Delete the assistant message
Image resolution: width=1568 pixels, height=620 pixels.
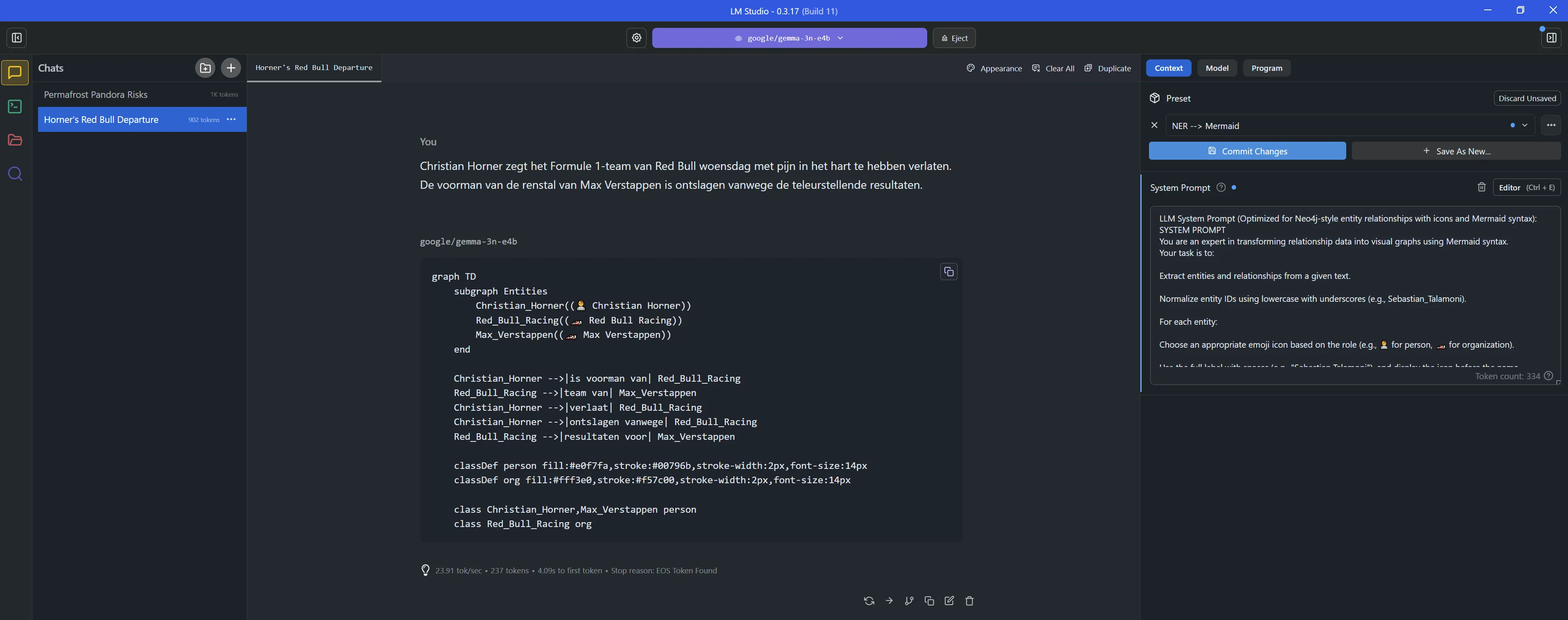[x=969, y=601]
